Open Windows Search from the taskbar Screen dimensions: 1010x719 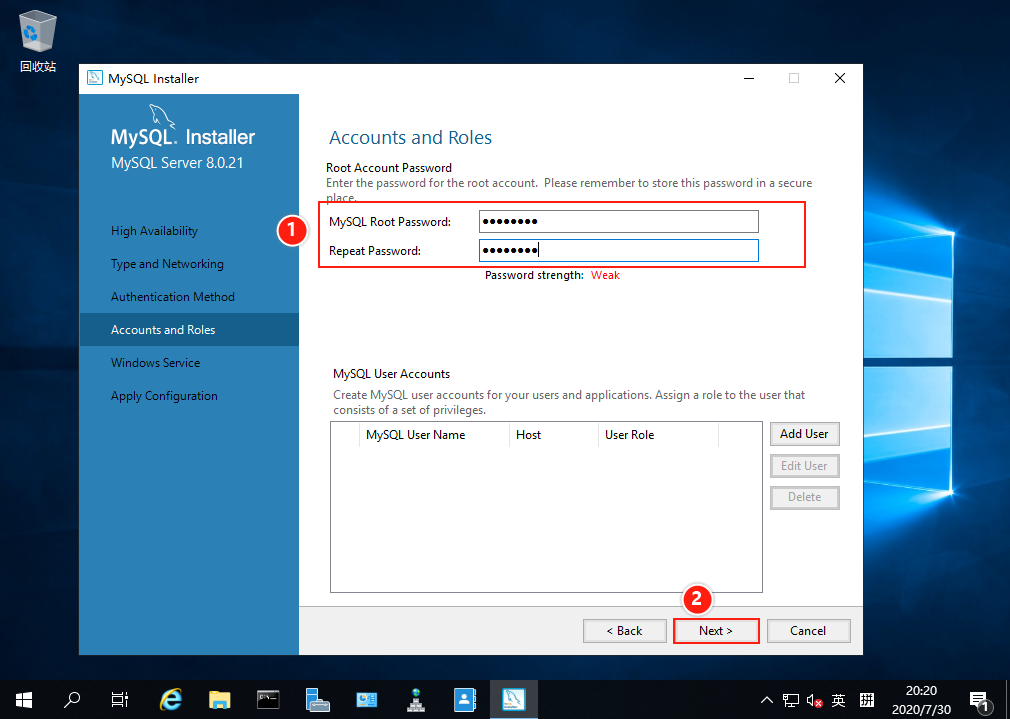click(71, 699)
